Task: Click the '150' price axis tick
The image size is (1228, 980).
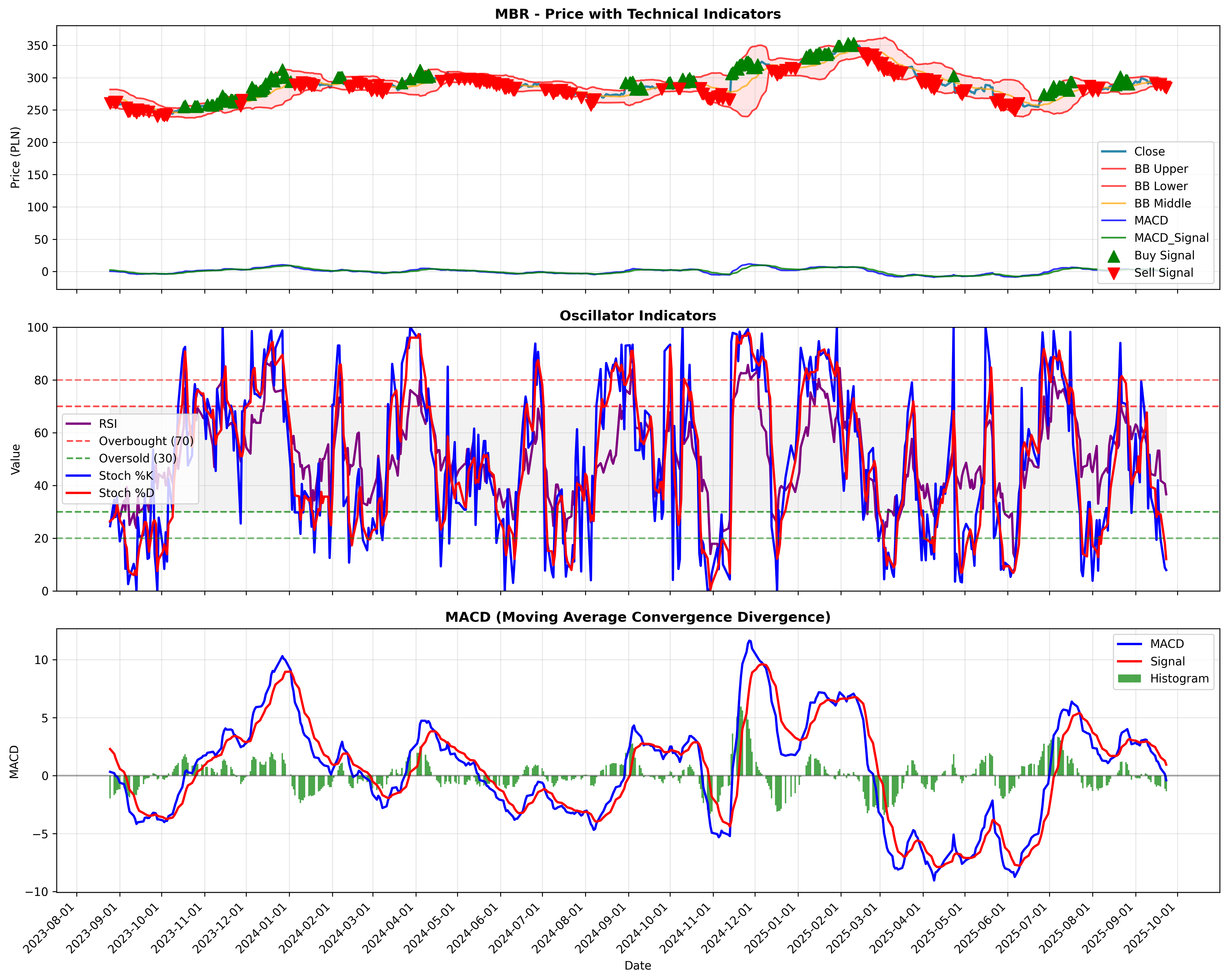Action: coord(38,175)
